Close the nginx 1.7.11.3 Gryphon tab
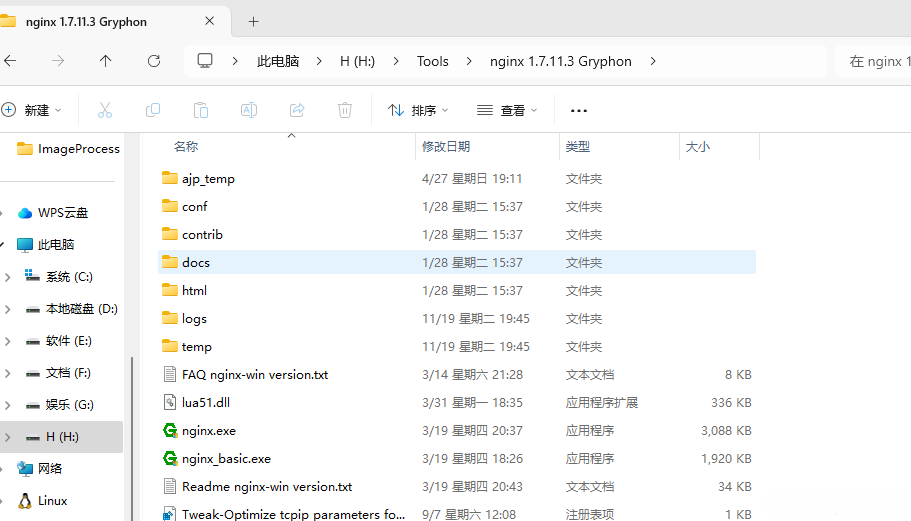This screenshot has height=521, width=911. coord(210,21)
